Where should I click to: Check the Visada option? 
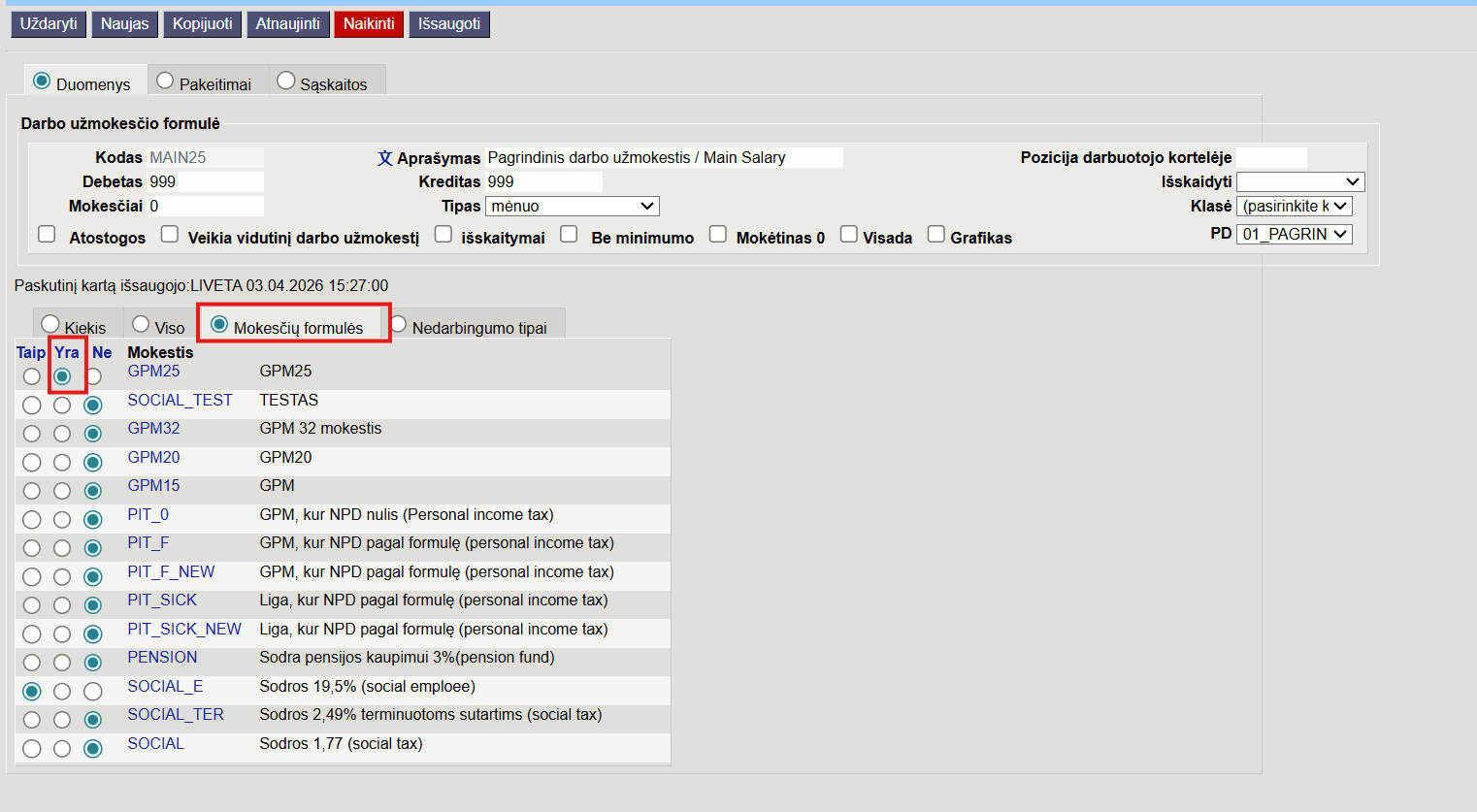coord(849,234)
